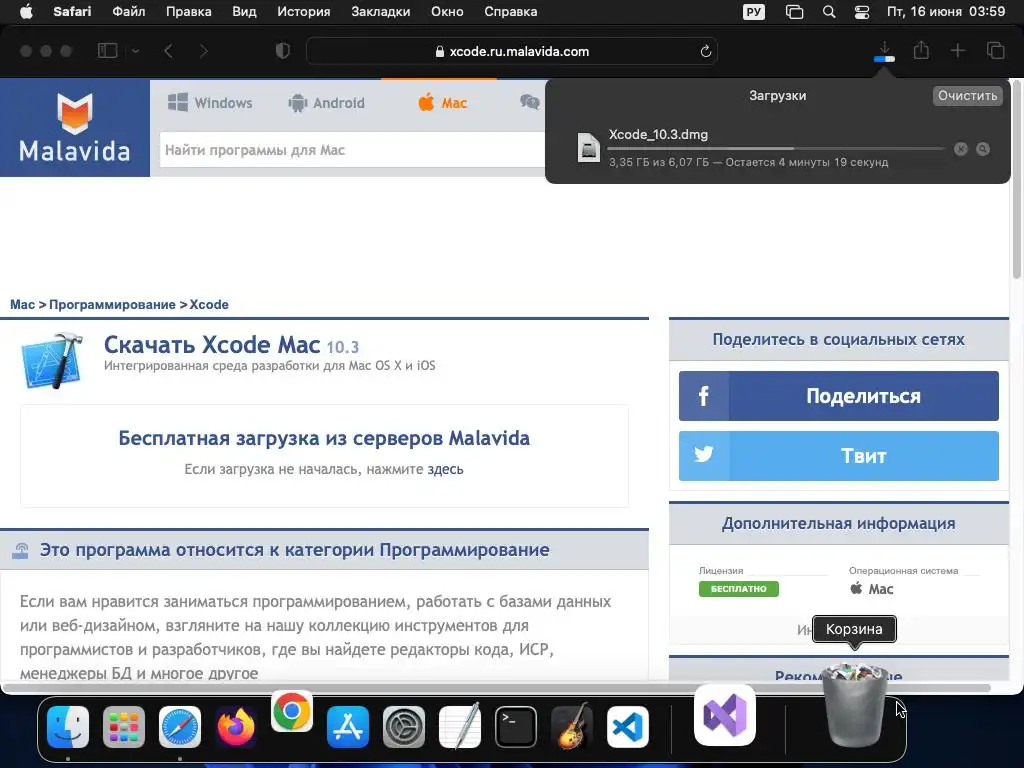Open the Справка menu
This screenshot has height=768, width=1024.
pyautogui.click(x=511, y=12)
